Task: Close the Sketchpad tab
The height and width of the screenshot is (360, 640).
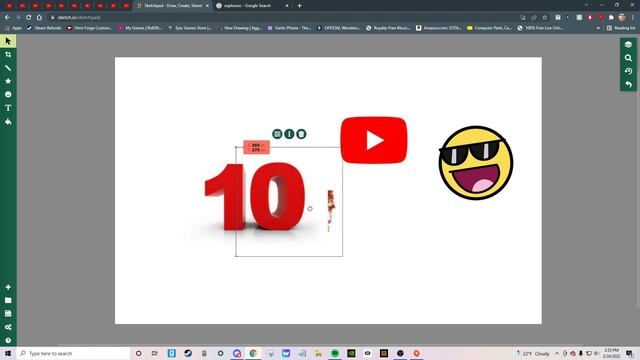Action: (x=207, y=6)
